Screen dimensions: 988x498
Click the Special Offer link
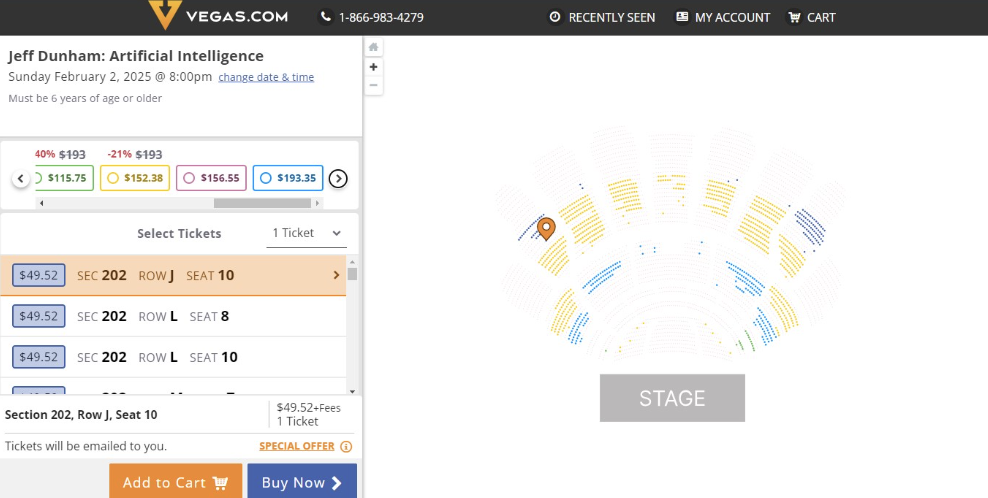point(297,446)
